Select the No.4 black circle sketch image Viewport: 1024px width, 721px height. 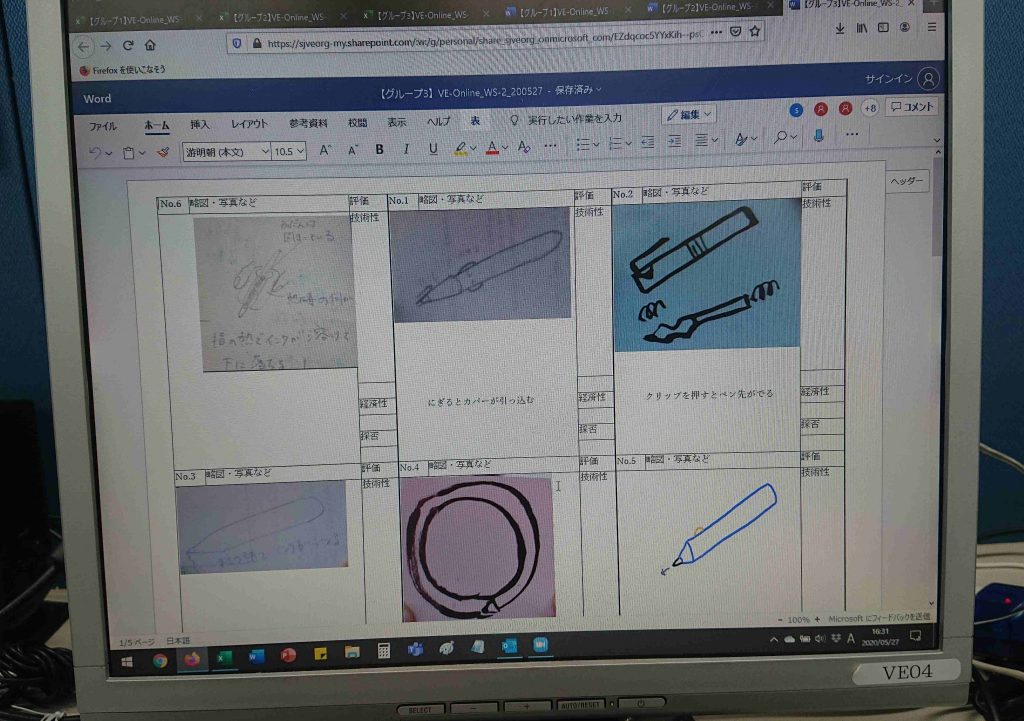[x=478, y=549]
